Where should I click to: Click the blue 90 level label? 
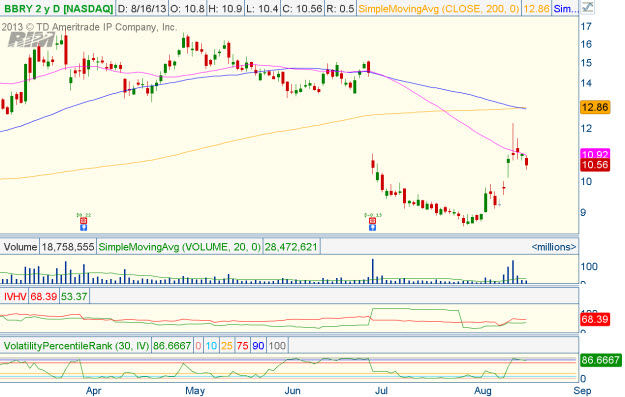click(258, 346)
